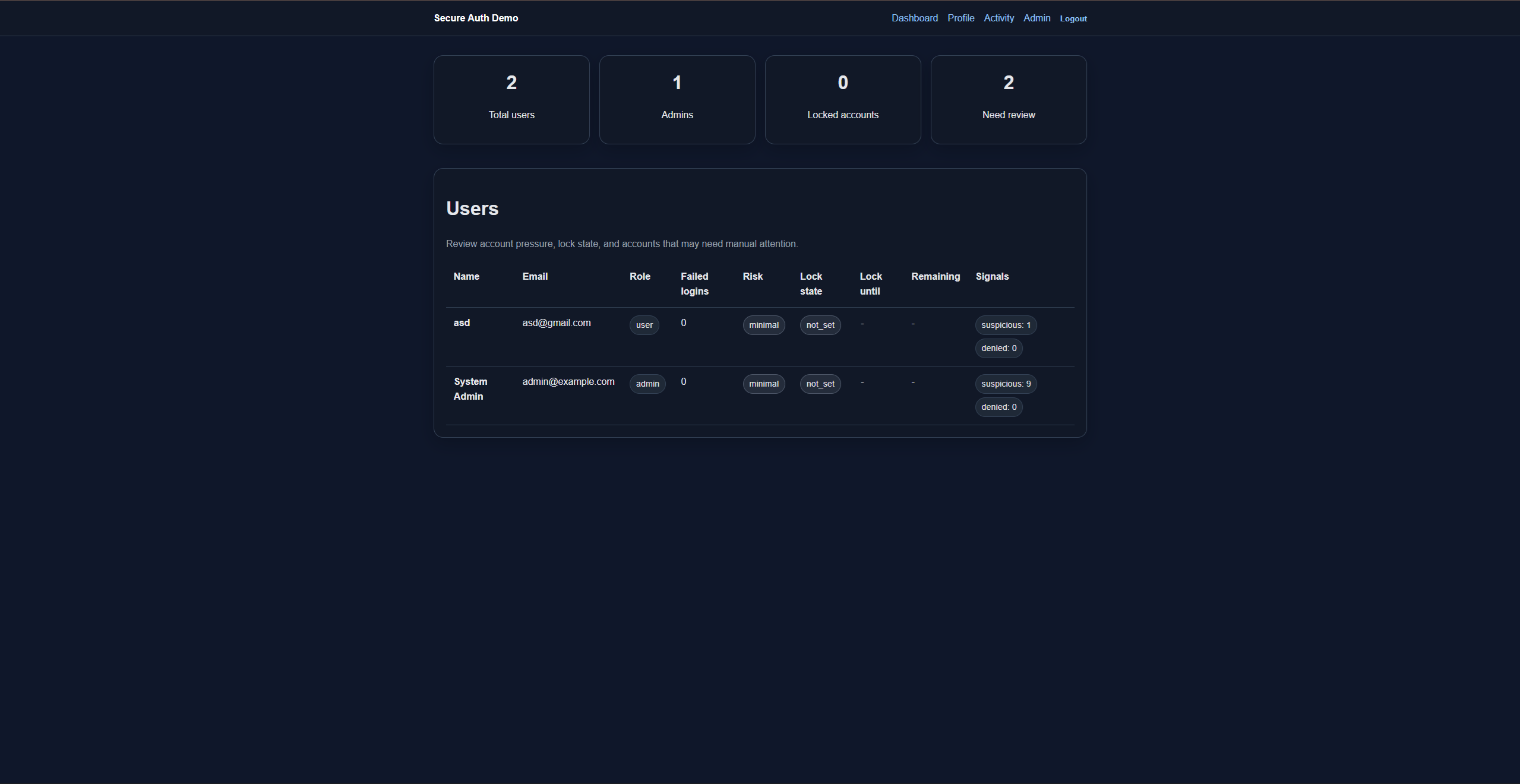Click not_set lock state for System Admin

pyautogui.click(x=820, y=384)
